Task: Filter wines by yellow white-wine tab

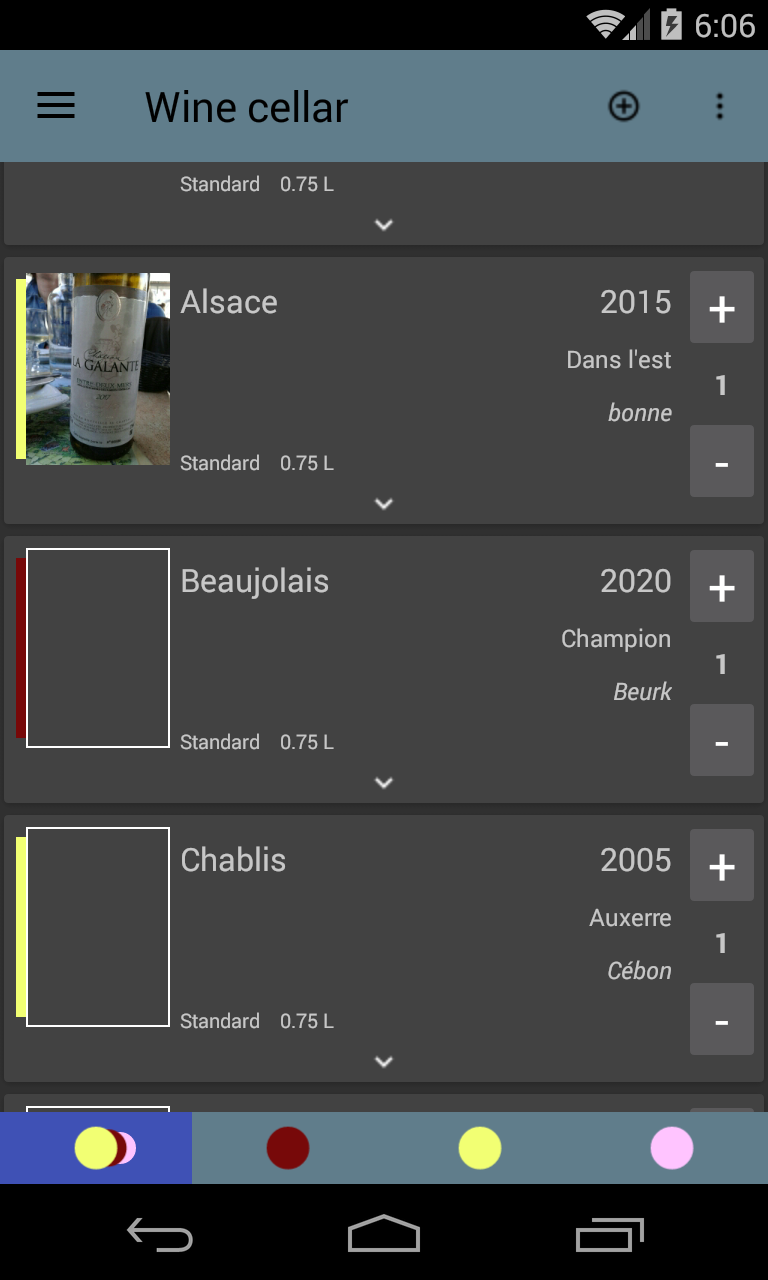Action: (480, 1148)
